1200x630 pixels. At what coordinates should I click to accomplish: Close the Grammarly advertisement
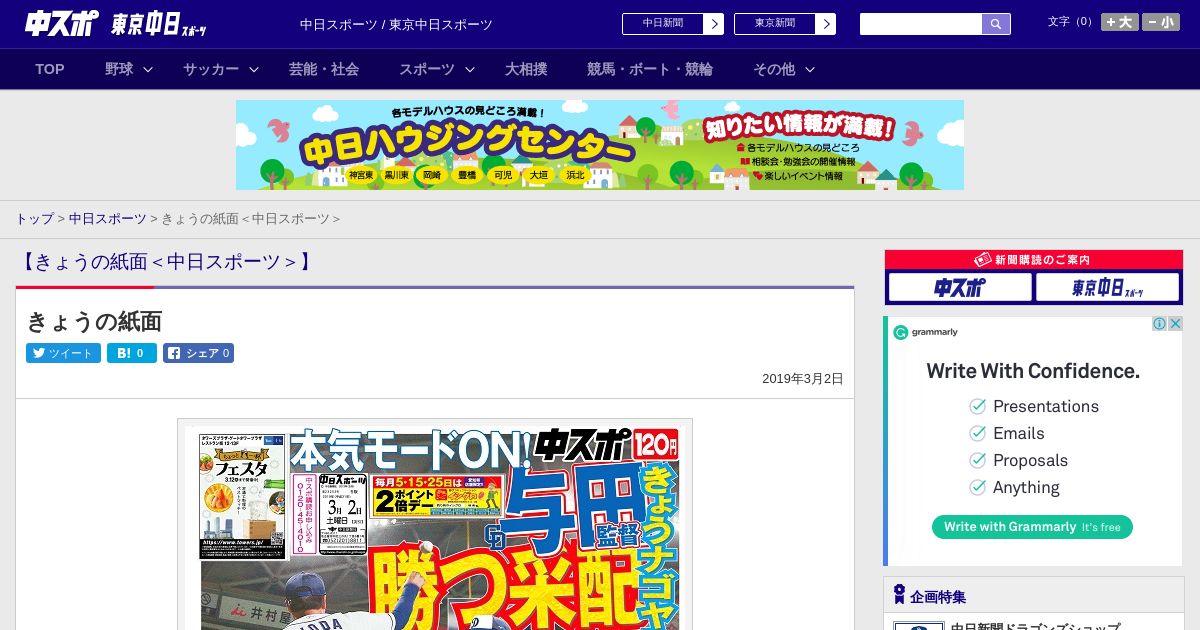pyautogui.click(x=1176, y=324)
